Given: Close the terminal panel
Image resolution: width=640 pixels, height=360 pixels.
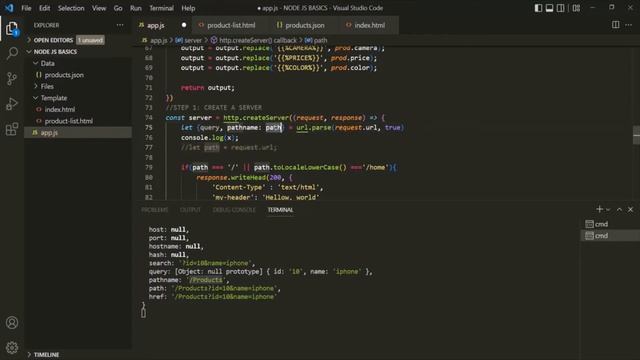Looking at the screenshot, I should (631, 209).
